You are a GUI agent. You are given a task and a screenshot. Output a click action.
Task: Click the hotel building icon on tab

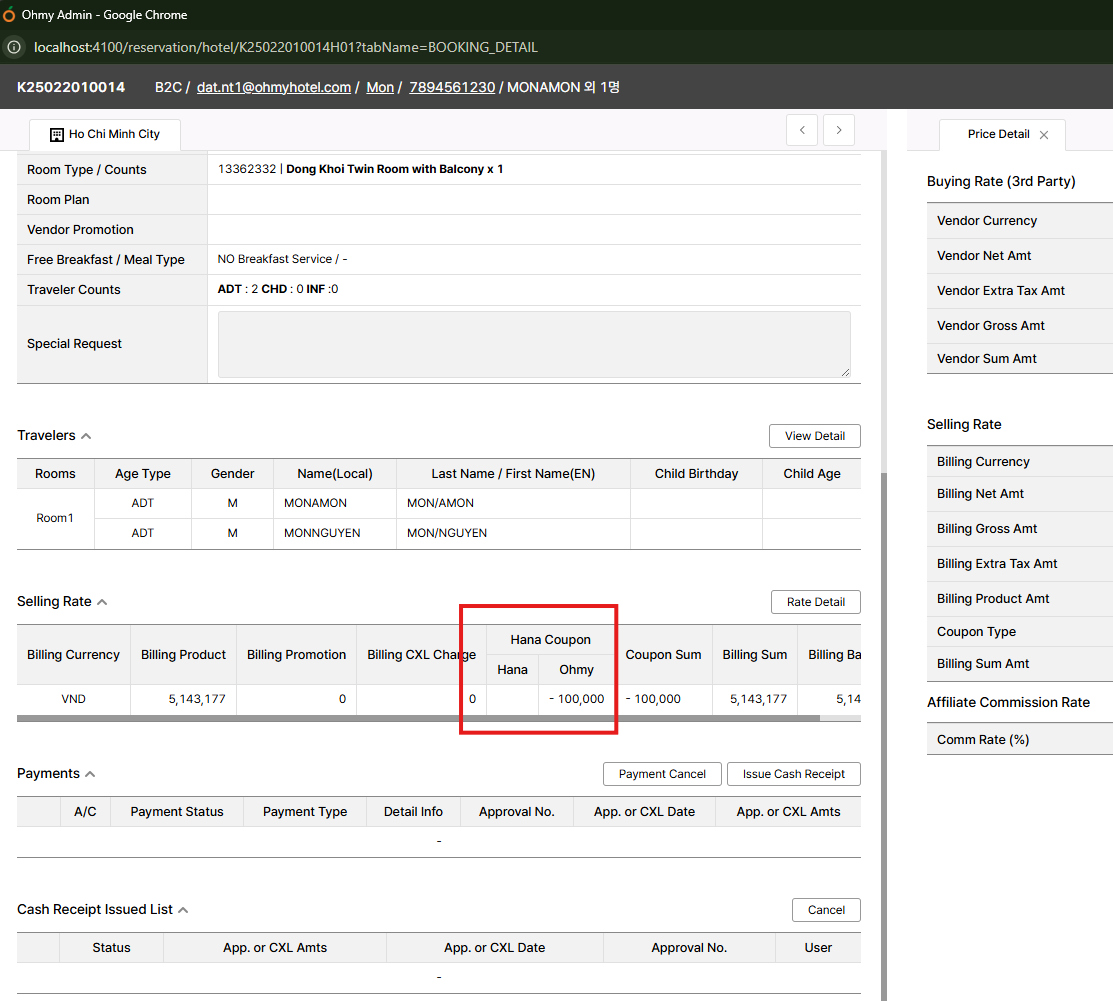(57, 134)
